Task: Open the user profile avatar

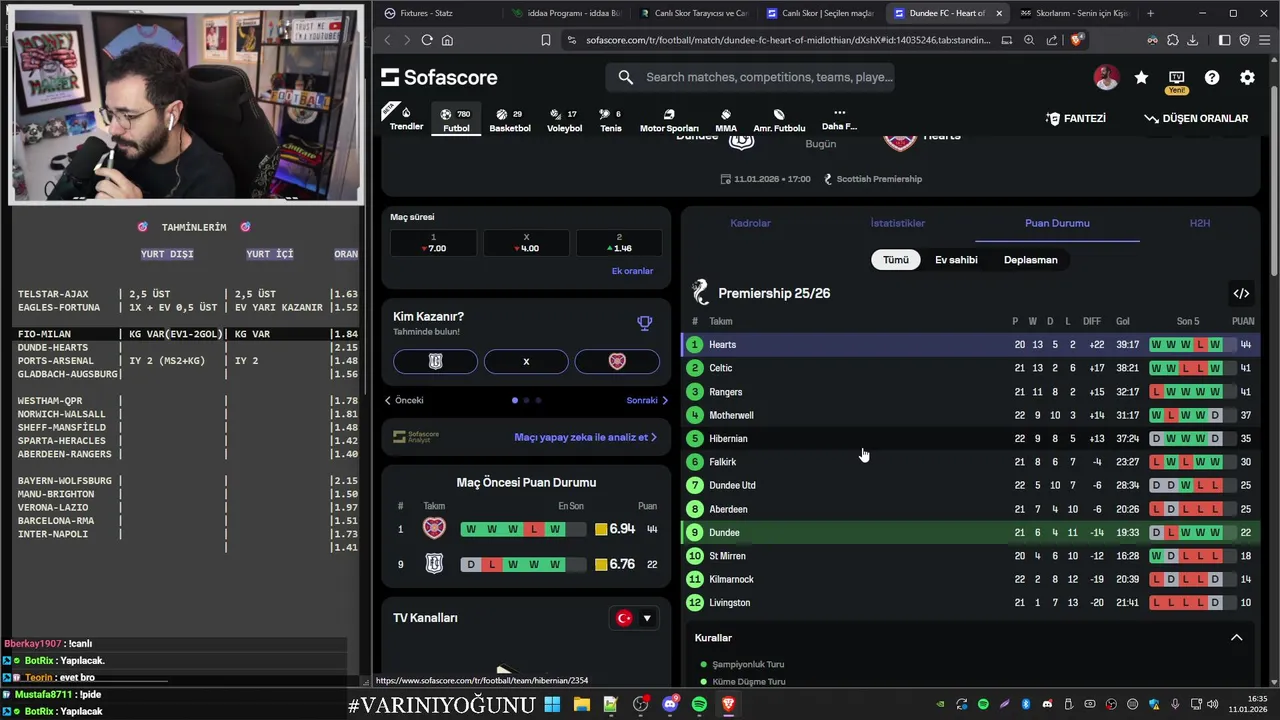Action: [1106, 77]
